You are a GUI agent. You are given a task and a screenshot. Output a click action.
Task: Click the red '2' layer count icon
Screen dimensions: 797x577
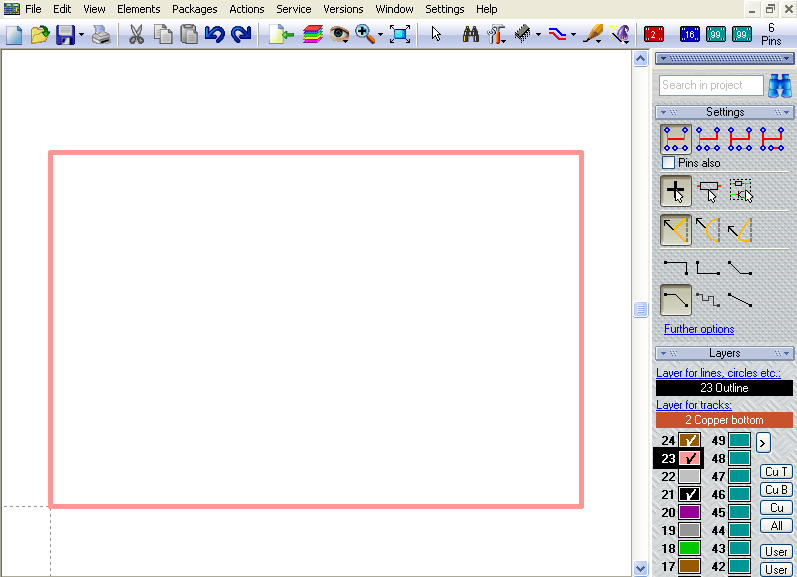tap(653, 35)
